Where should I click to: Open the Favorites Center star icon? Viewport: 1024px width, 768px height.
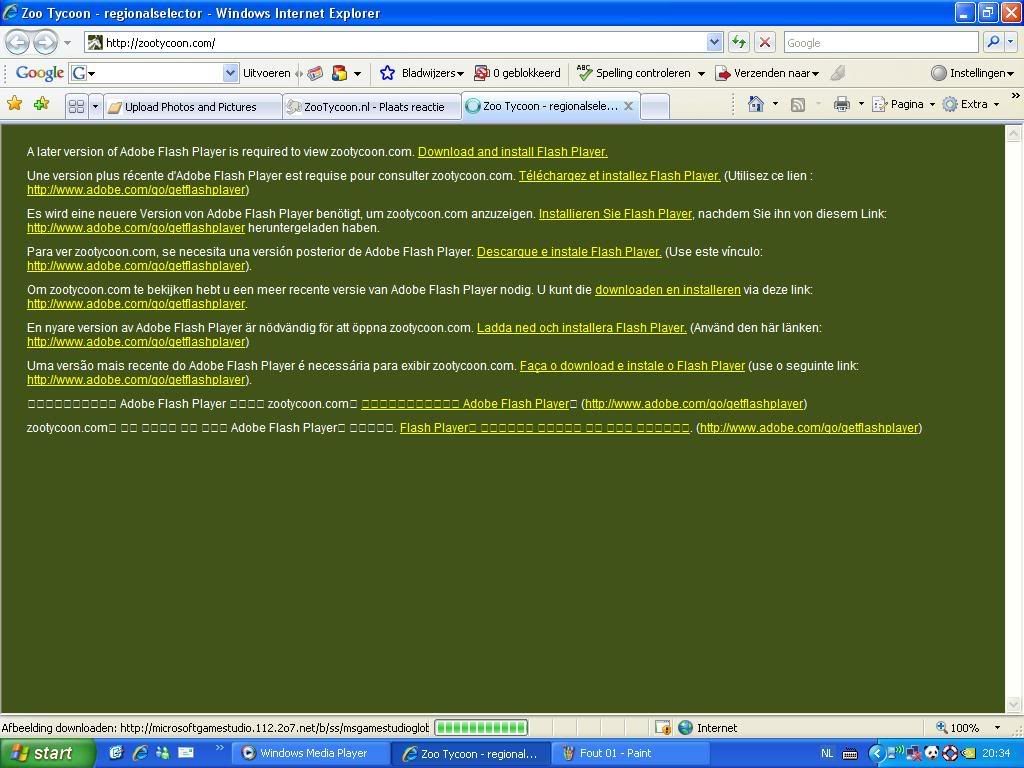point(15,104)
